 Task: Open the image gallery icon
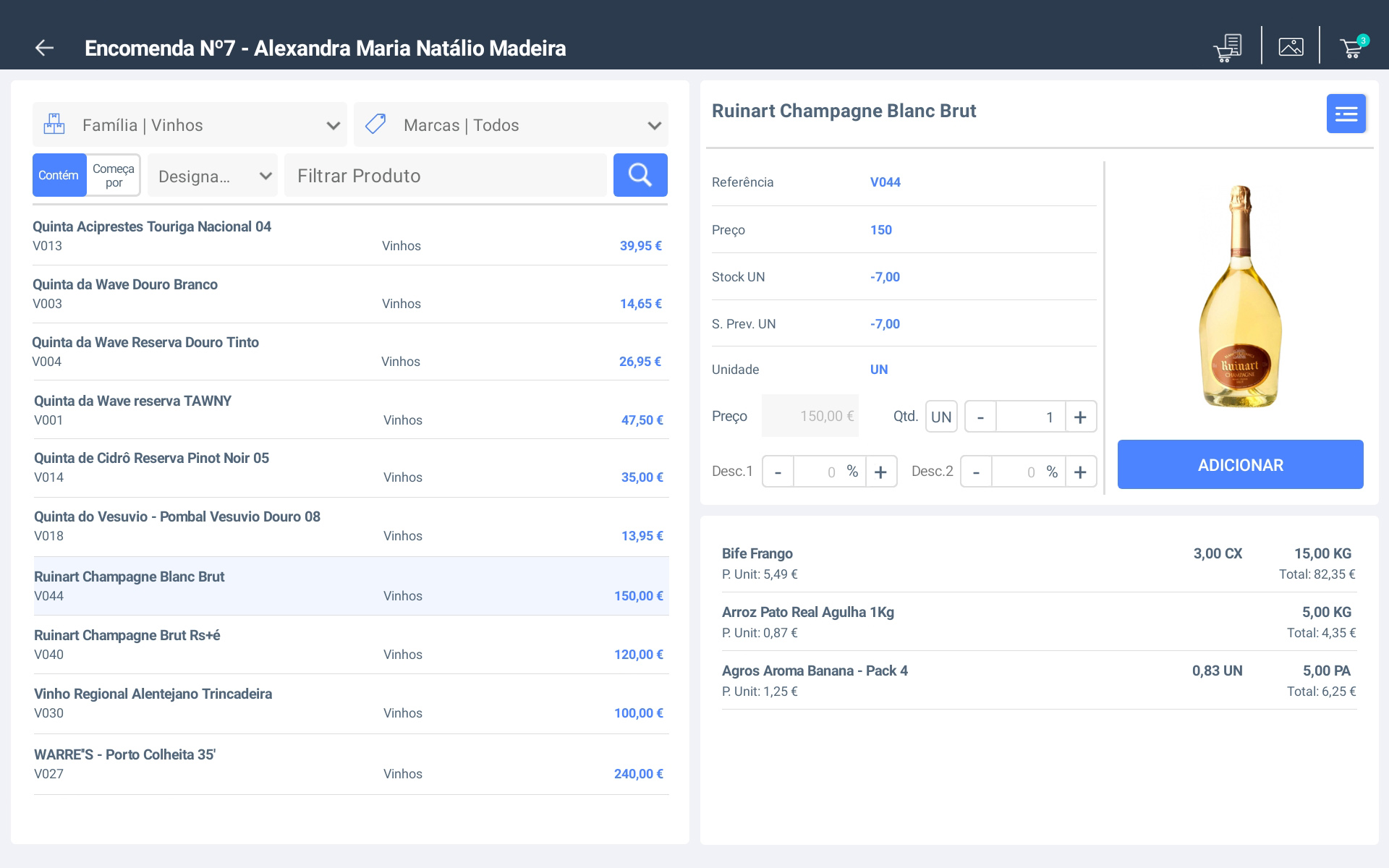(1291, 47)
